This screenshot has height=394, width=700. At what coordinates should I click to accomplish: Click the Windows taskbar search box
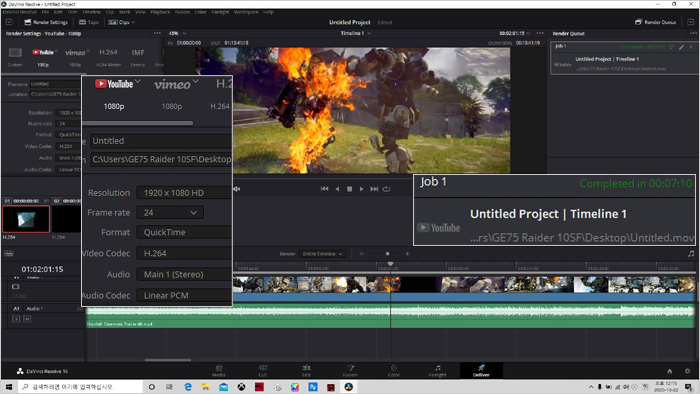click(80, 387)
